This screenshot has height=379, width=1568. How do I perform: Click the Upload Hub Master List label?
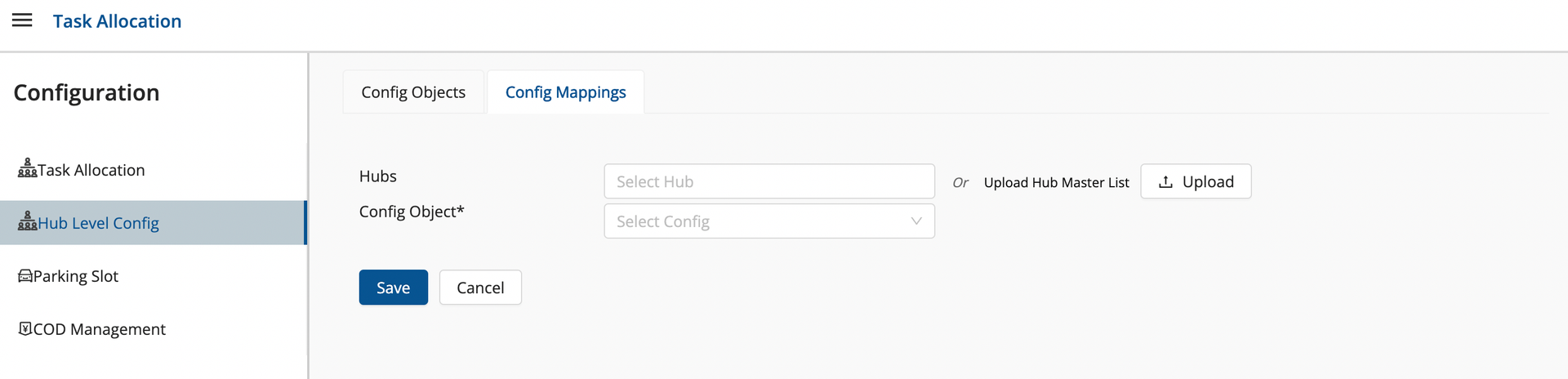click(x=1056, y=183)
